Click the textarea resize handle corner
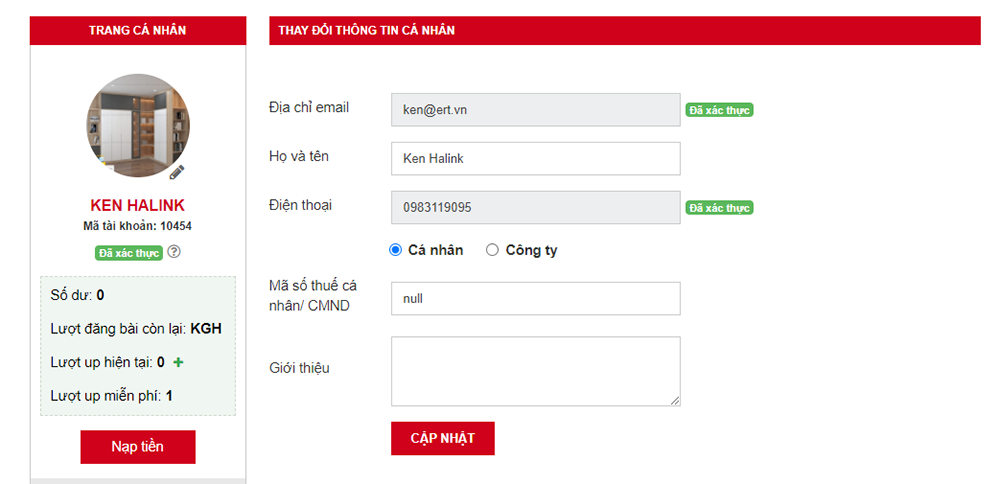Screen dimensions: 1000x484 pos(675,401)
